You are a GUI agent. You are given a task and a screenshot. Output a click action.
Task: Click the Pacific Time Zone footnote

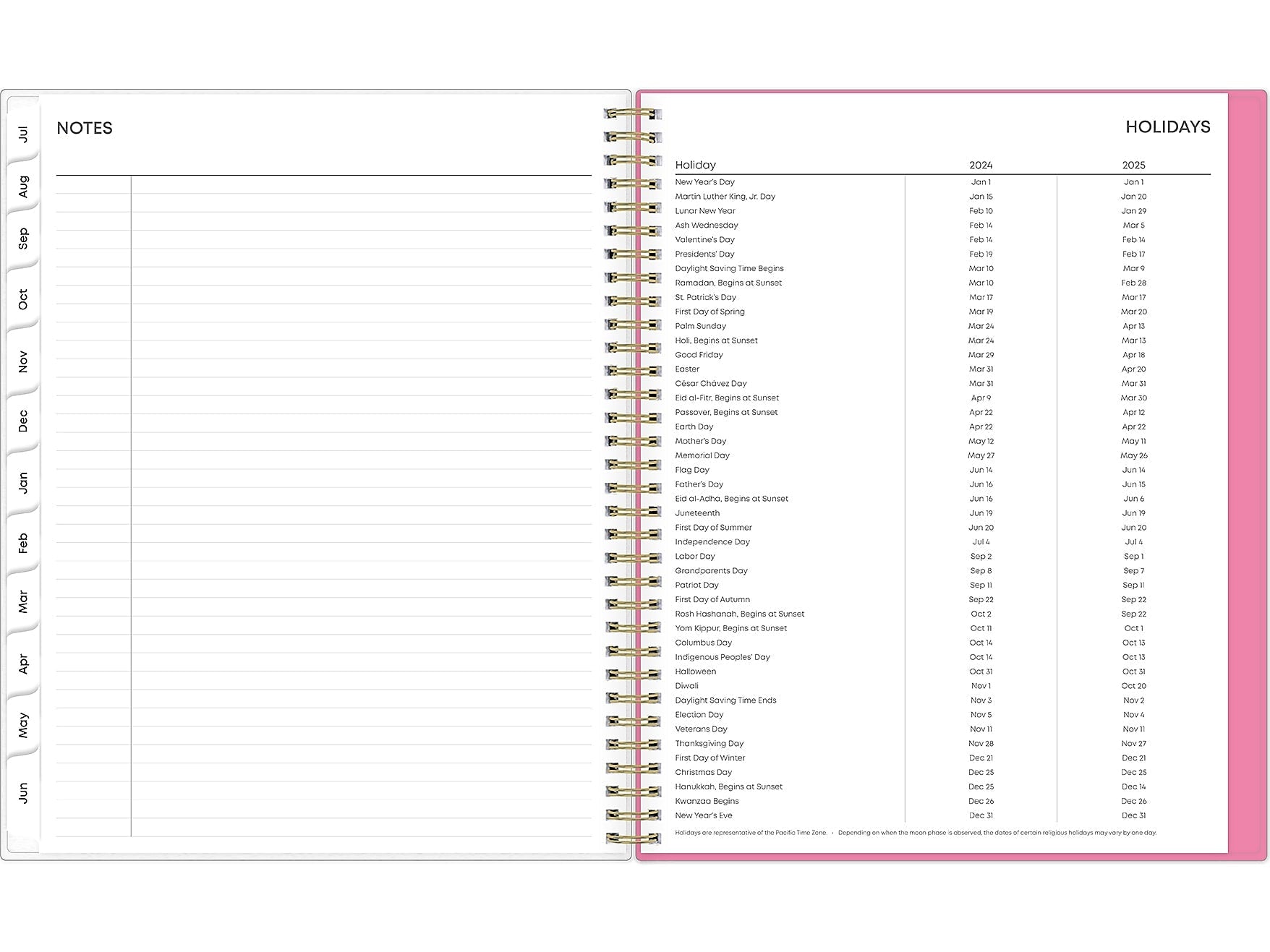coord(751,833)
